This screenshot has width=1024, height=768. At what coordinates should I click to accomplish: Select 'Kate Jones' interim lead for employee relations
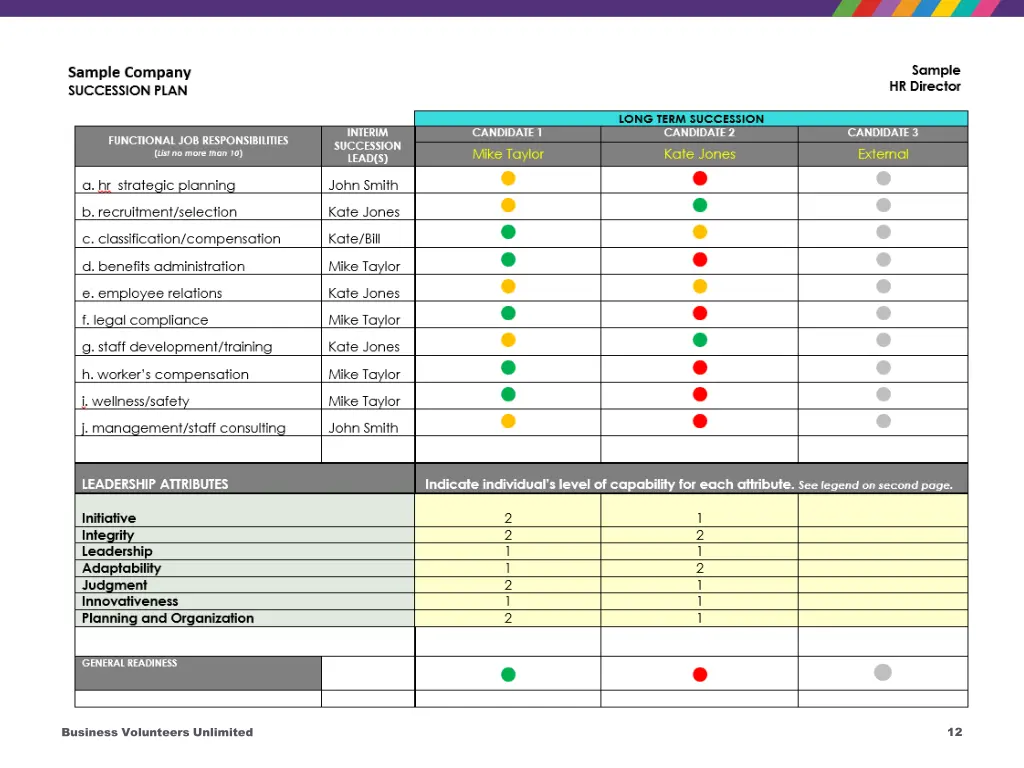coord(364,293)
